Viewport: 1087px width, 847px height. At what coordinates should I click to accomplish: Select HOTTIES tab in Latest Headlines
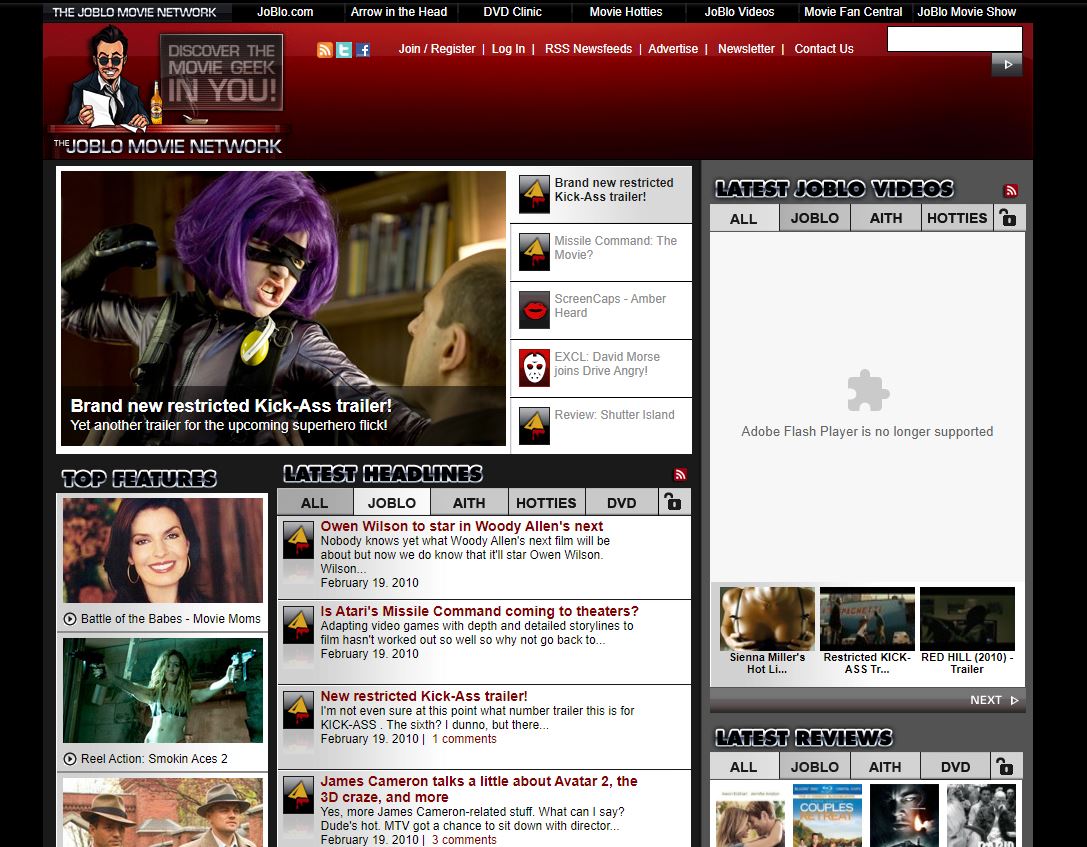(x=546, y=503)
